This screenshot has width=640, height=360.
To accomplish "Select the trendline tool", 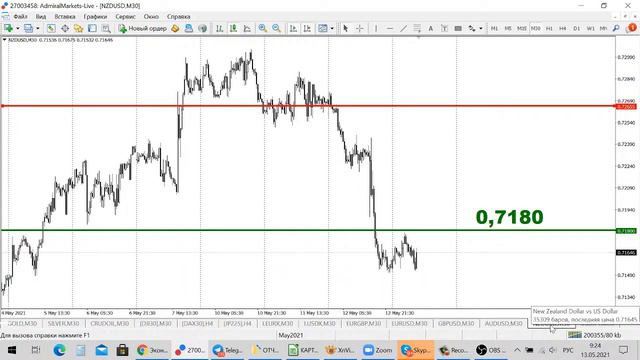I will click(403, 28).
